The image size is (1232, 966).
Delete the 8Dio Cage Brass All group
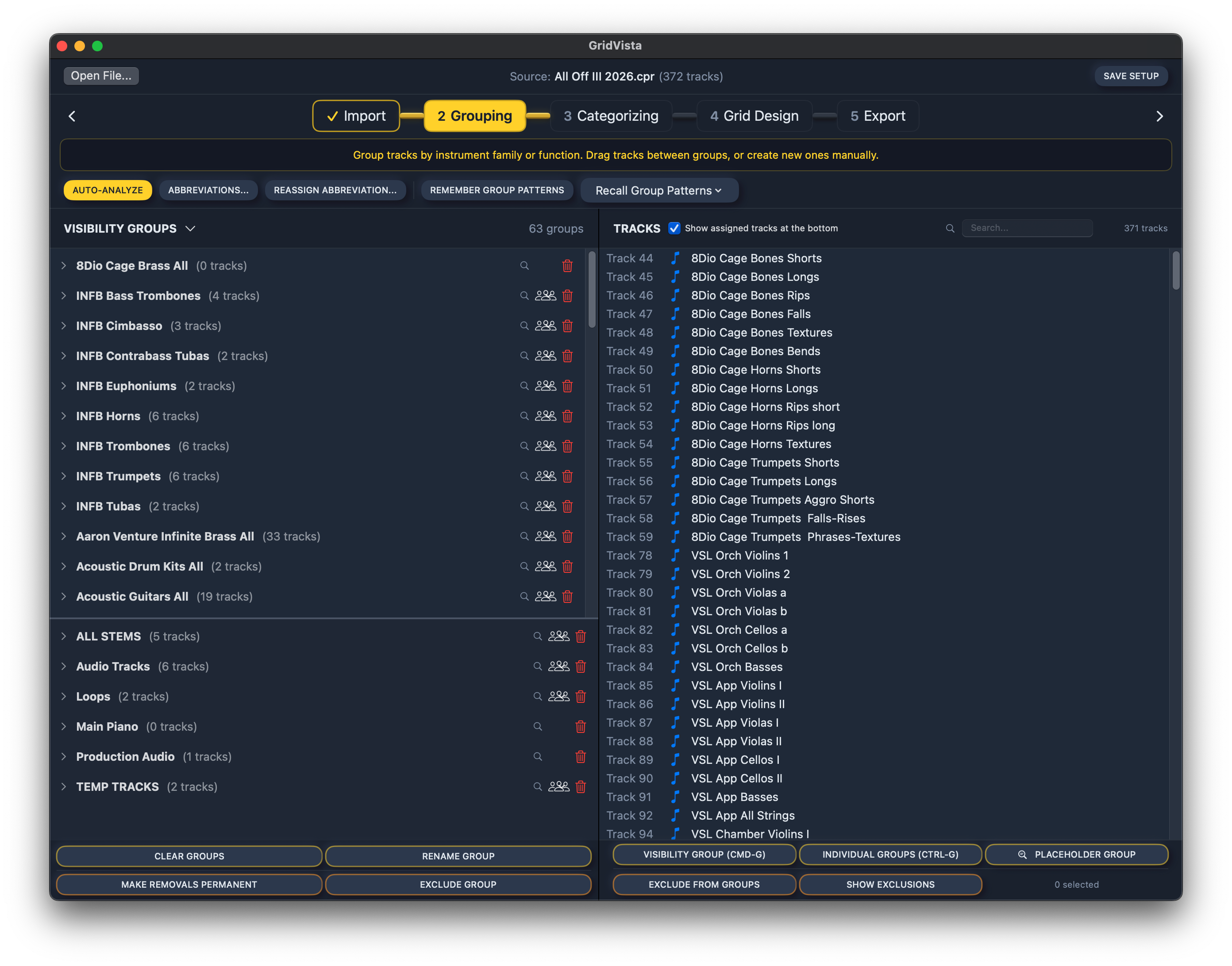pyautogui.click(x=567, y=266)
